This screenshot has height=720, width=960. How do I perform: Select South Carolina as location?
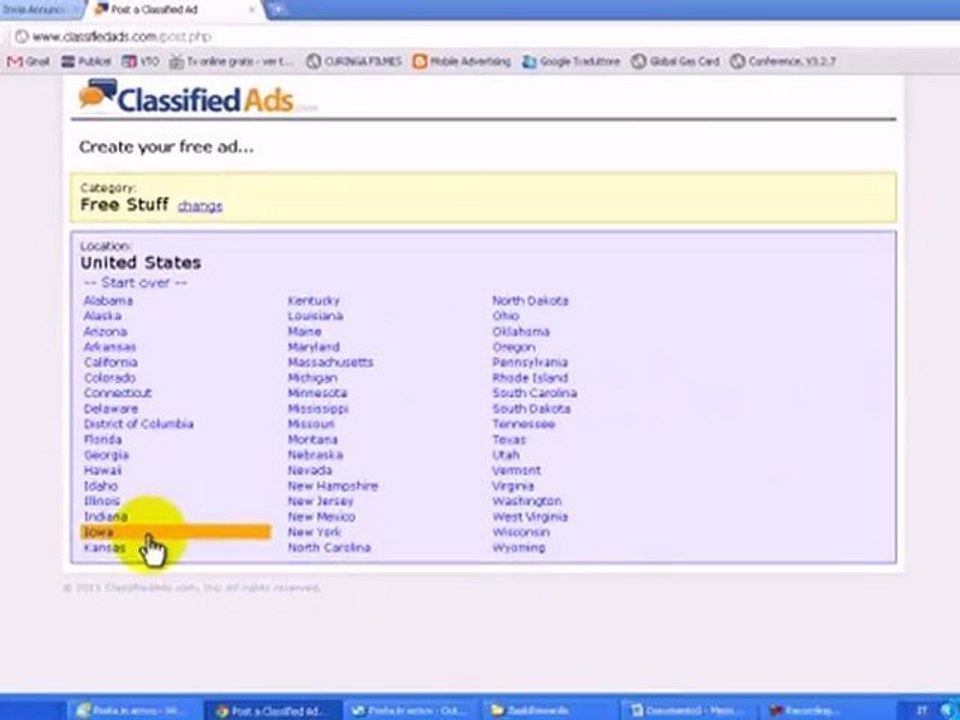(x=534, y=393)
